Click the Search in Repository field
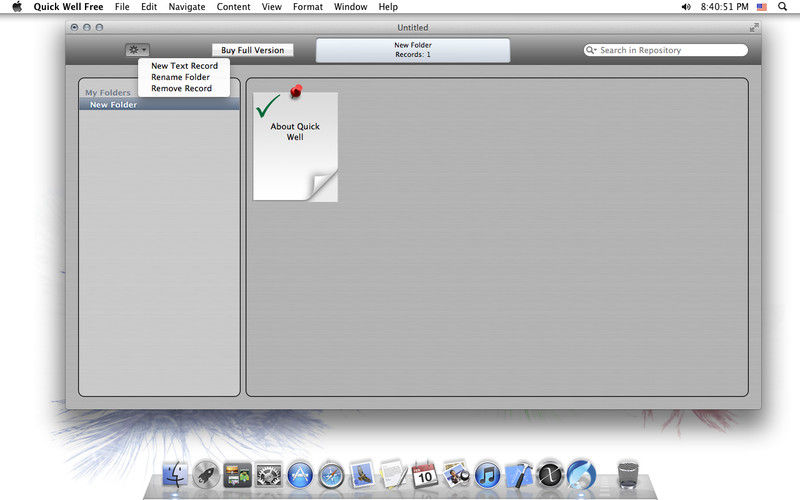The height and width of the screenshot is (500, 800). [666, 50]
